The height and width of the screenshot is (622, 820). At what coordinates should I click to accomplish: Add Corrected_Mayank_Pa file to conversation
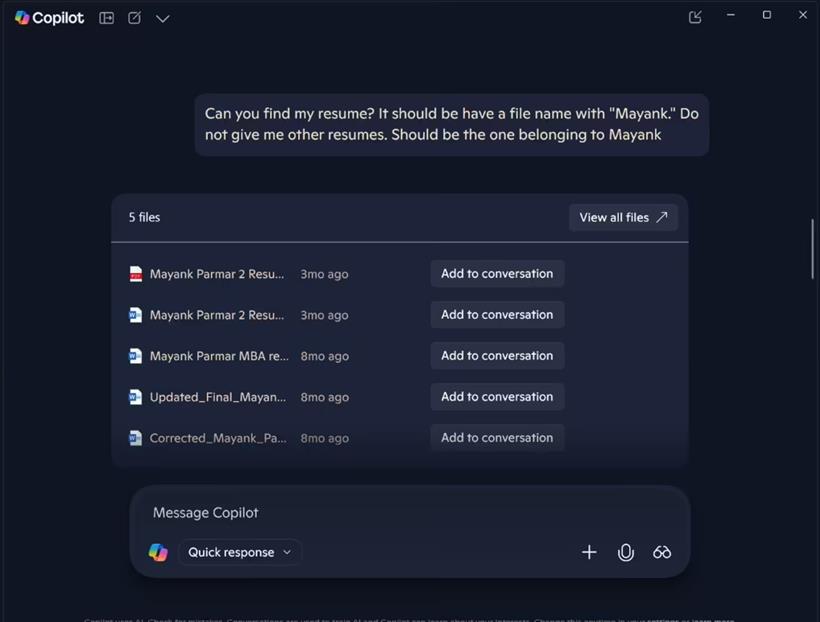497,437
